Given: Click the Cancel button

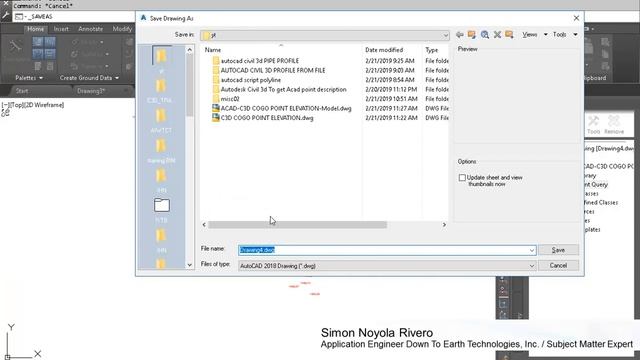Looking at the screenshot, I should pyautogui.click(x=558, y=265).
